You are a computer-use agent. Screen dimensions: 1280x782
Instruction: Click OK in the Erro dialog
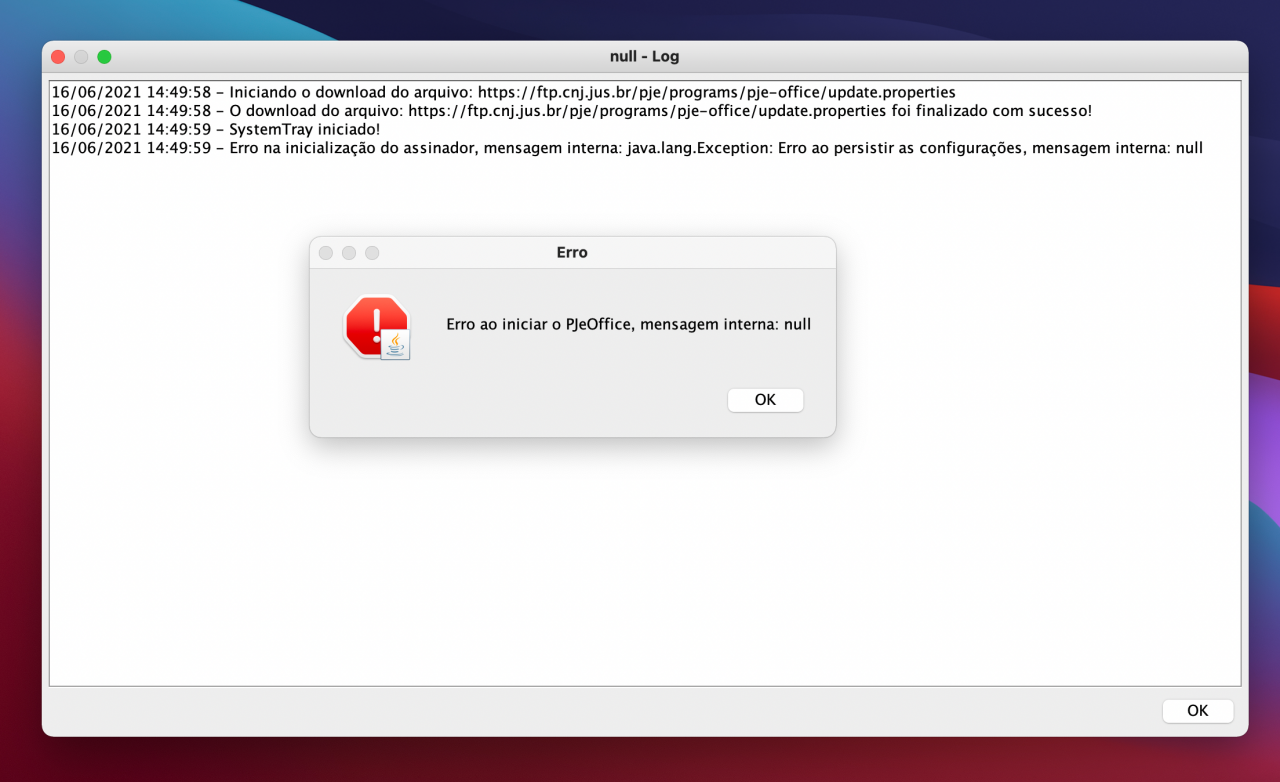tap(765, 400)
